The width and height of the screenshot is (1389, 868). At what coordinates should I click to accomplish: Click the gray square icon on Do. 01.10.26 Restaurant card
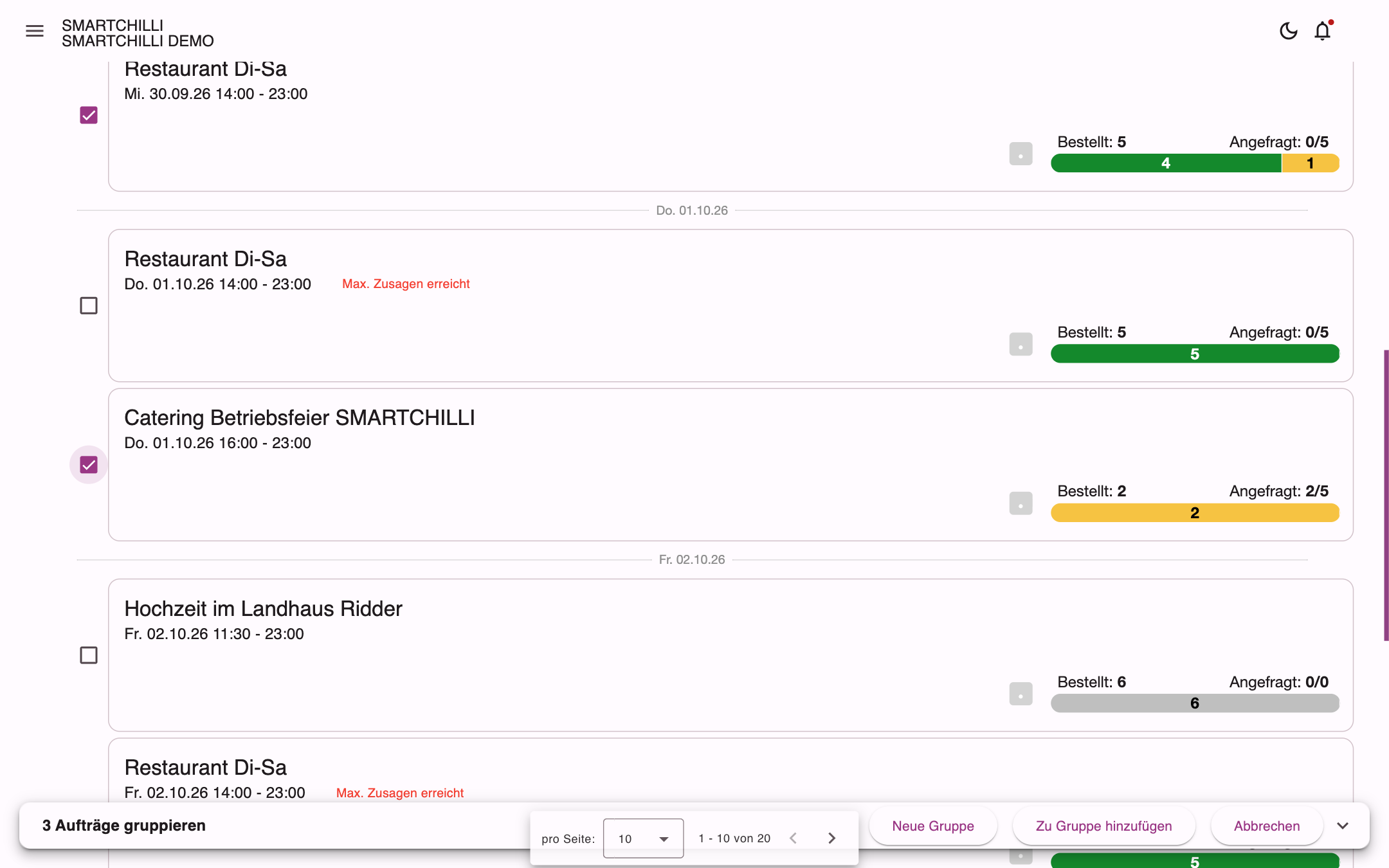point(1021,344)
